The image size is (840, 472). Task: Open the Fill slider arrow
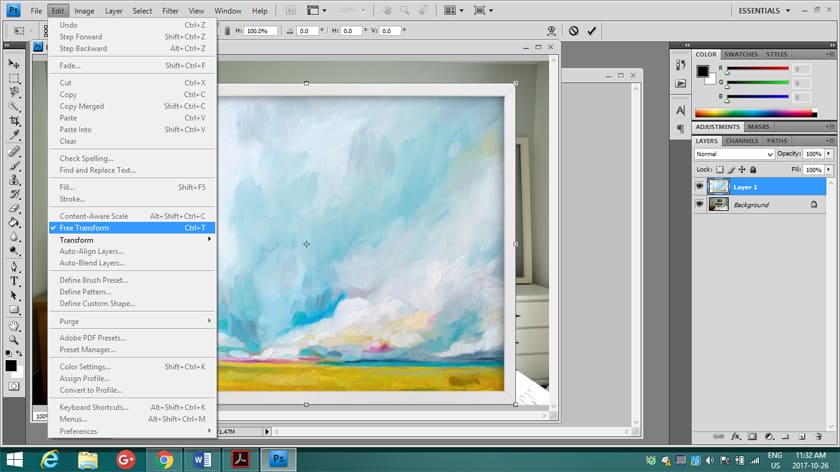[x=828, y=169]
